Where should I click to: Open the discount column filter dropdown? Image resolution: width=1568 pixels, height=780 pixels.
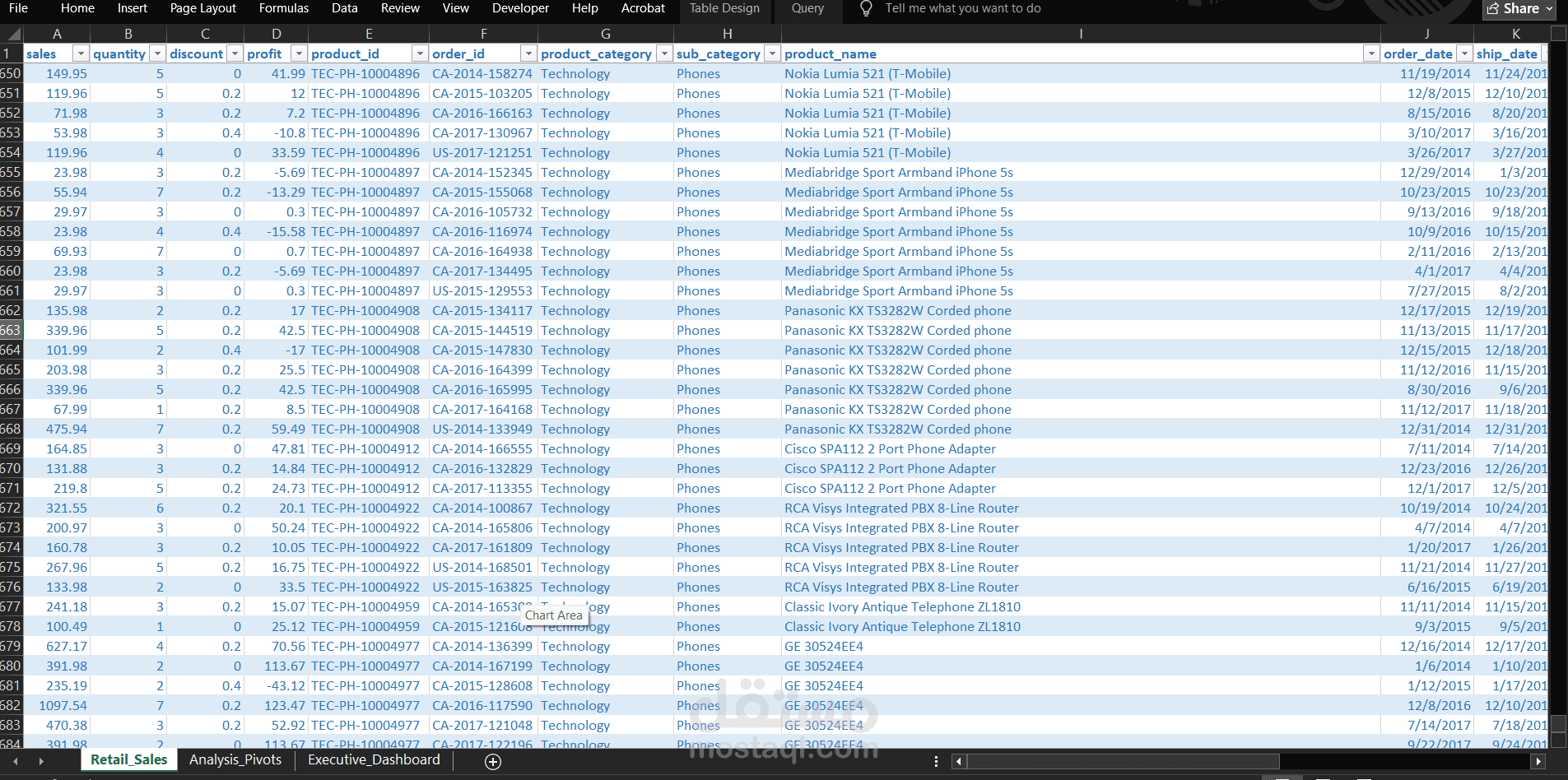click(235, 53)
